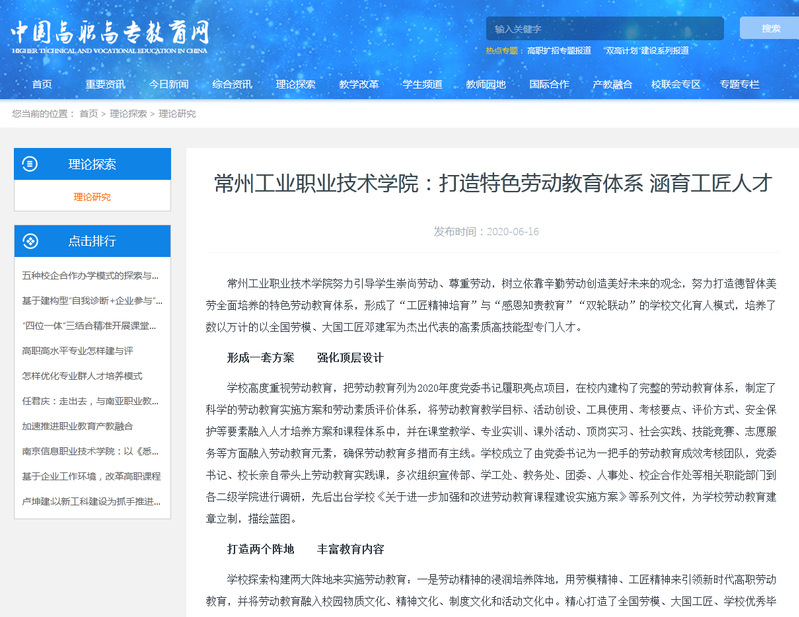Click 首页 in the breadcrumb trail
Screen dimensions: 799x617
click(89, 114)
